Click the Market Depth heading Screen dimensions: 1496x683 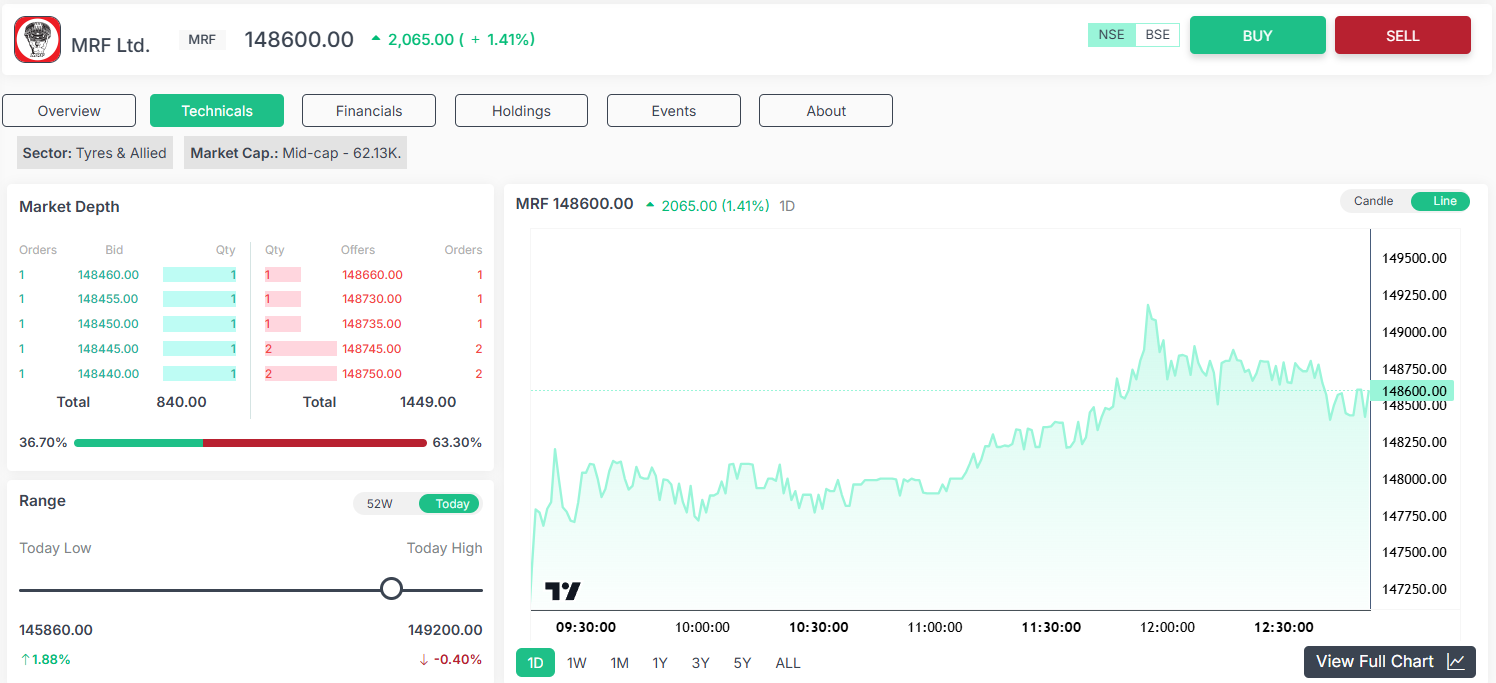(69, 207)
